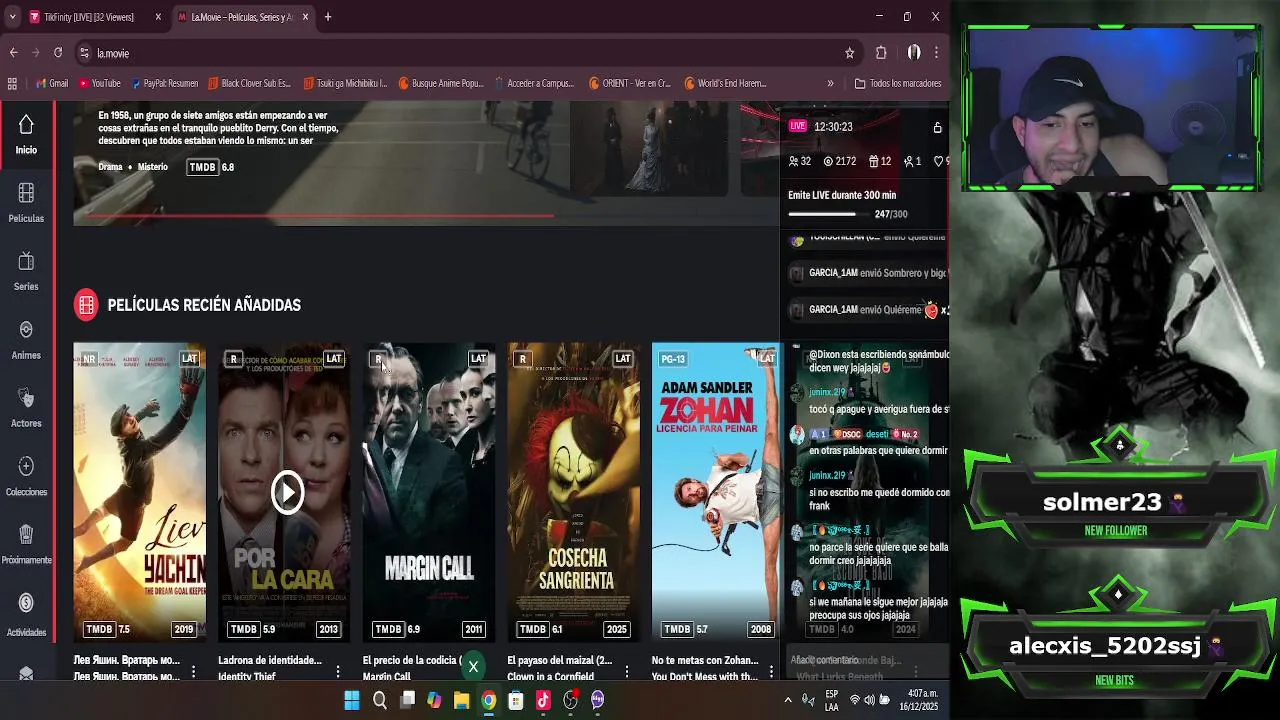The image size is (1280, 720).
Task: Open the OBS icon in the taskbar
Action: (570, 701)
